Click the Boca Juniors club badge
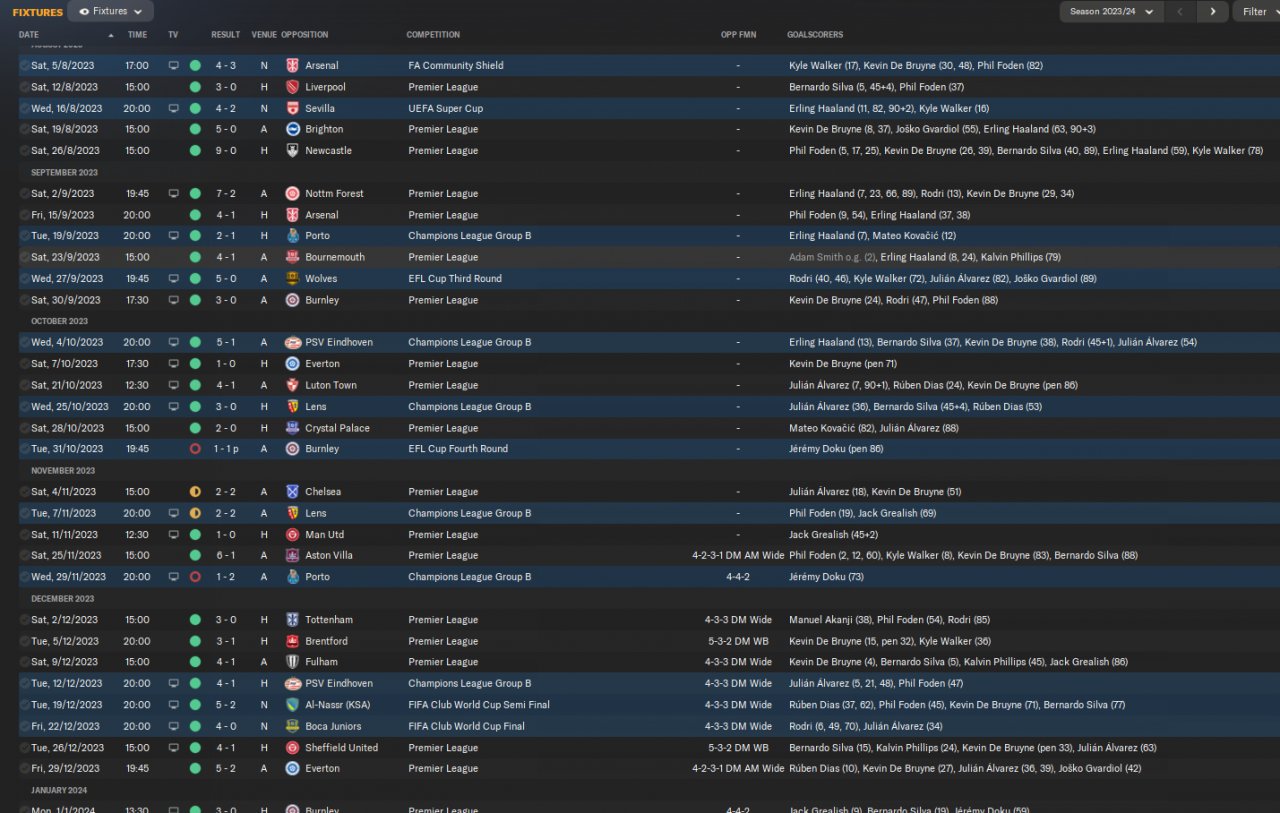The image size is (1280, 813). click(x=293, y=726)
